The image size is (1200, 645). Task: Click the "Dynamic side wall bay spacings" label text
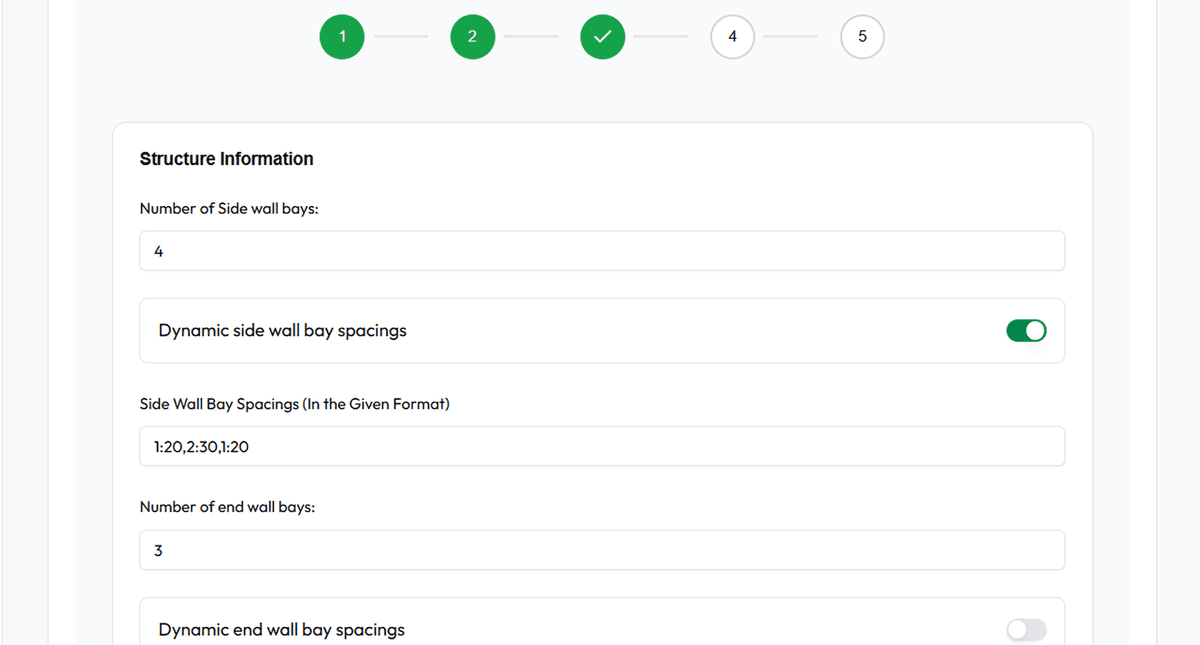coord(283,330)
